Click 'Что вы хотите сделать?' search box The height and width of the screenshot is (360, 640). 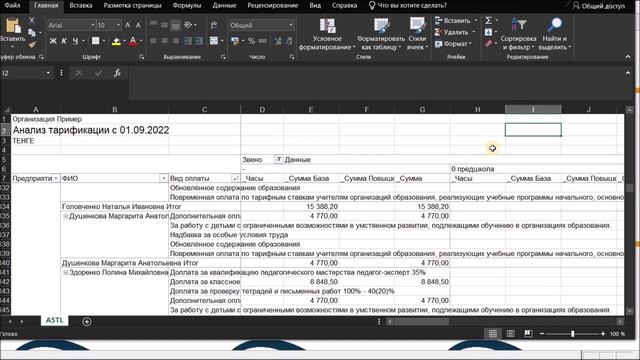click(407, 5)
